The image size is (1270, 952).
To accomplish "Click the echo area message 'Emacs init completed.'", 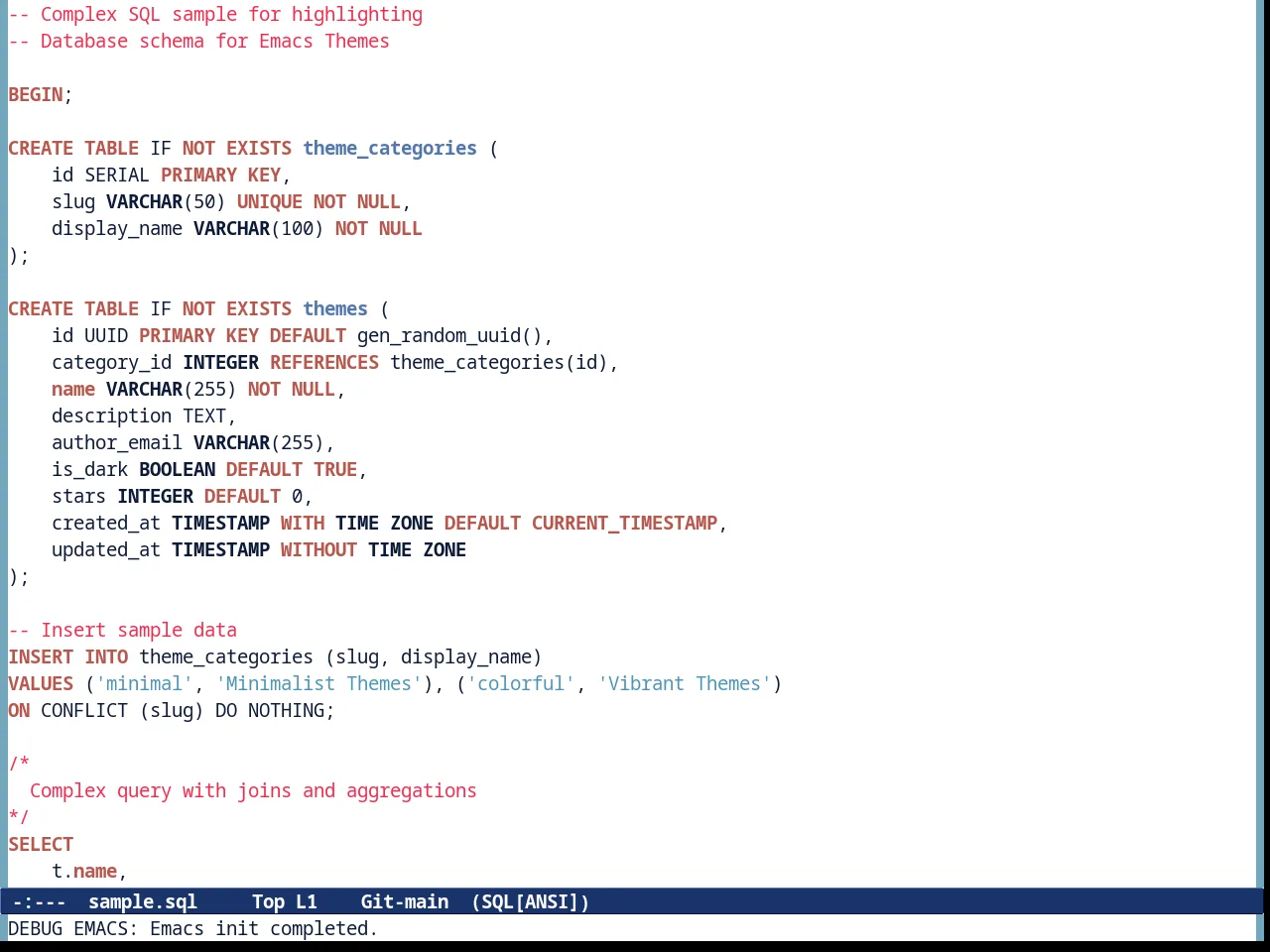I will pos(264,928).
